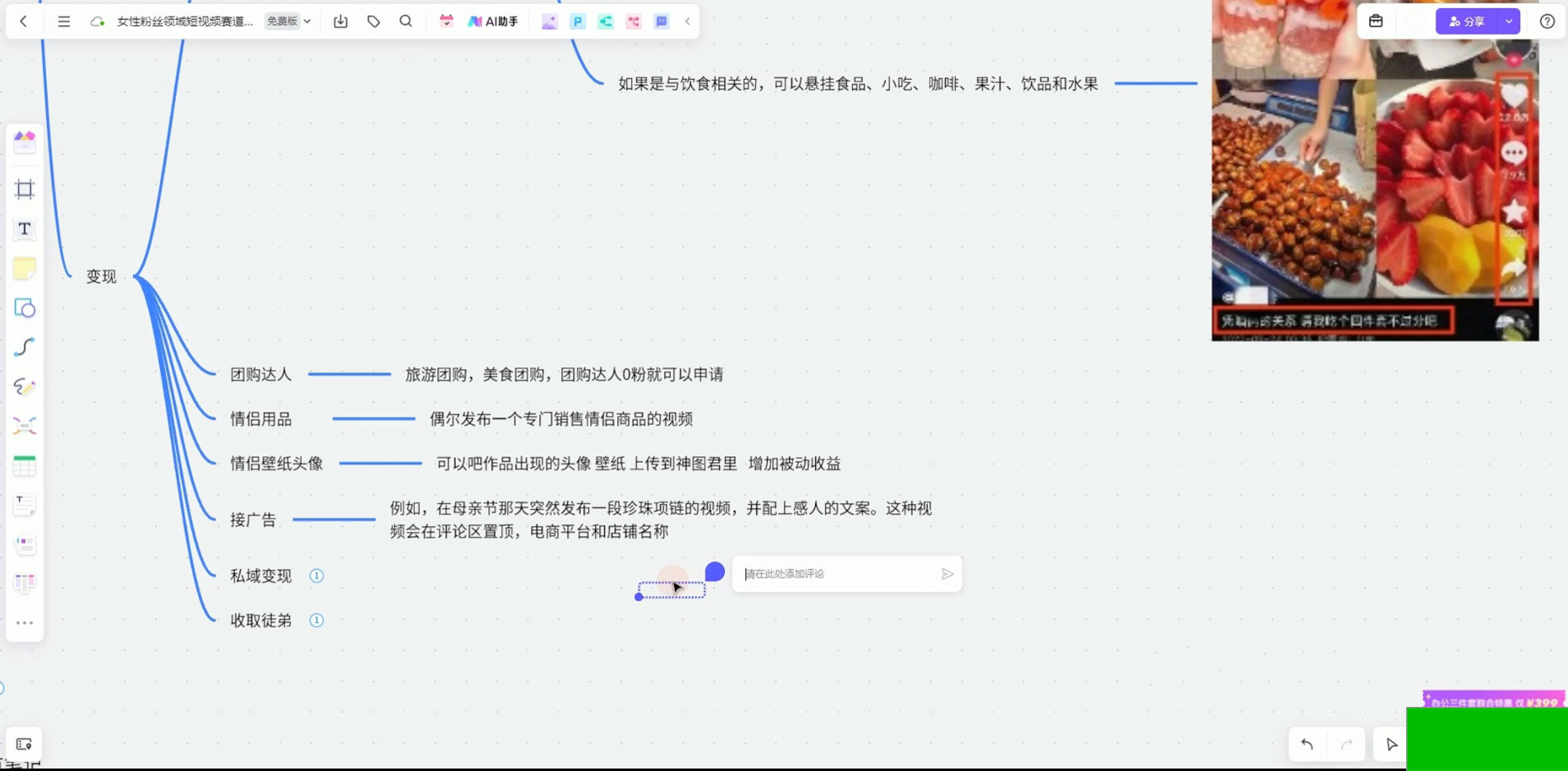The image size is (1568, 771).
Task: Insert a table from the left toolbar
Action: (25, 465)
